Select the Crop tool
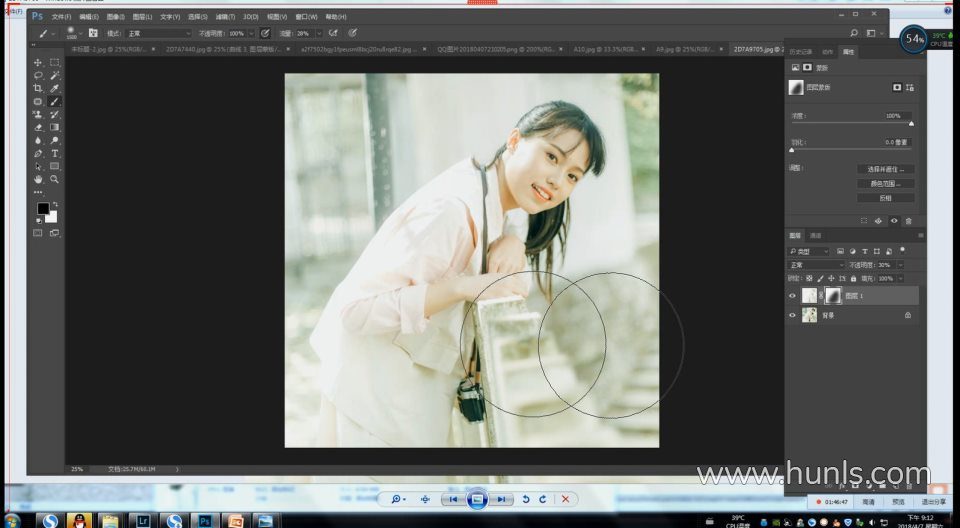Viewport: 960px width, 528px height. (38, 88)
